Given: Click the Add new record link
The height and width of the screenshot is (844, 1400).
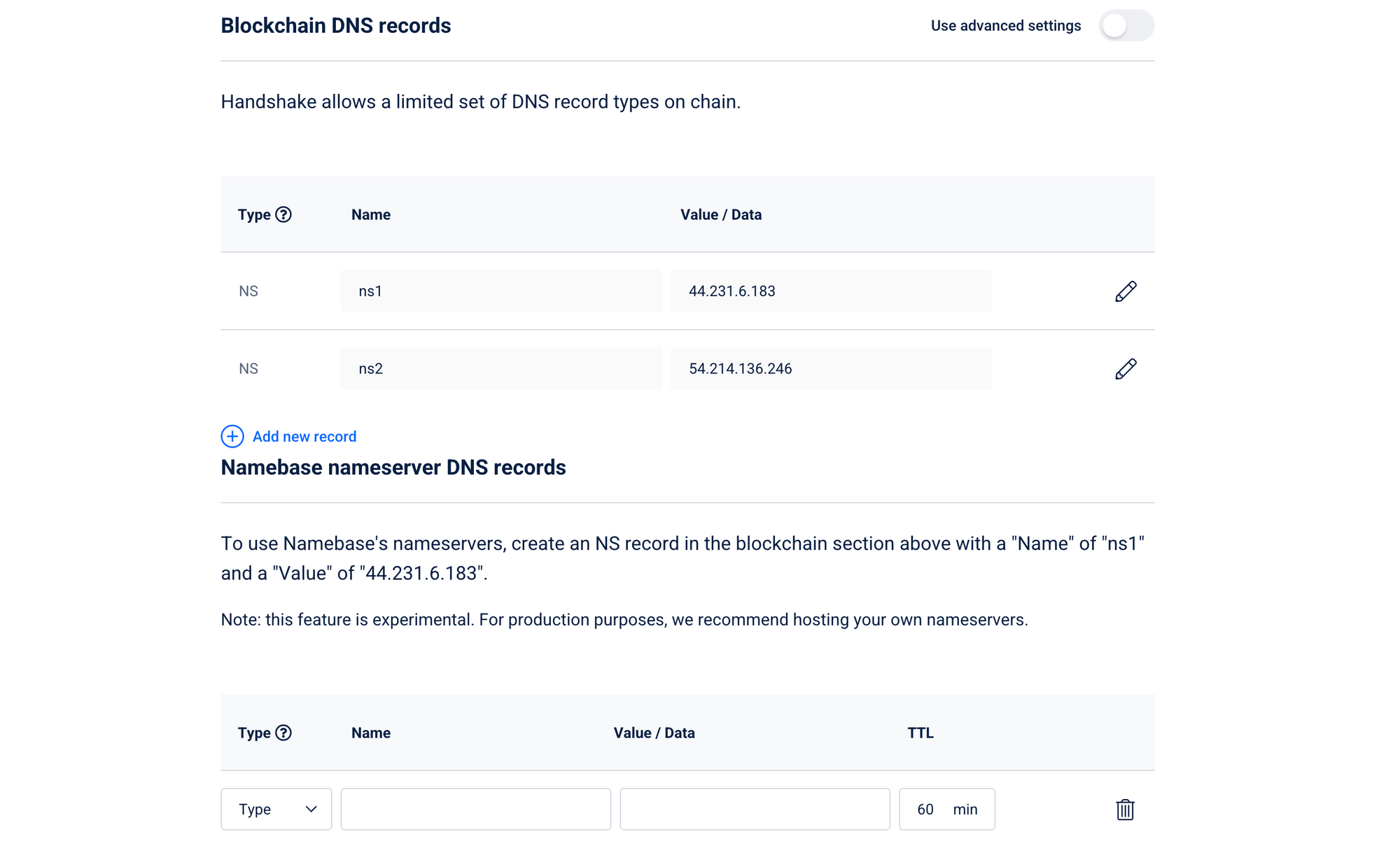Looking at the screenshot, I should point(304,436).
